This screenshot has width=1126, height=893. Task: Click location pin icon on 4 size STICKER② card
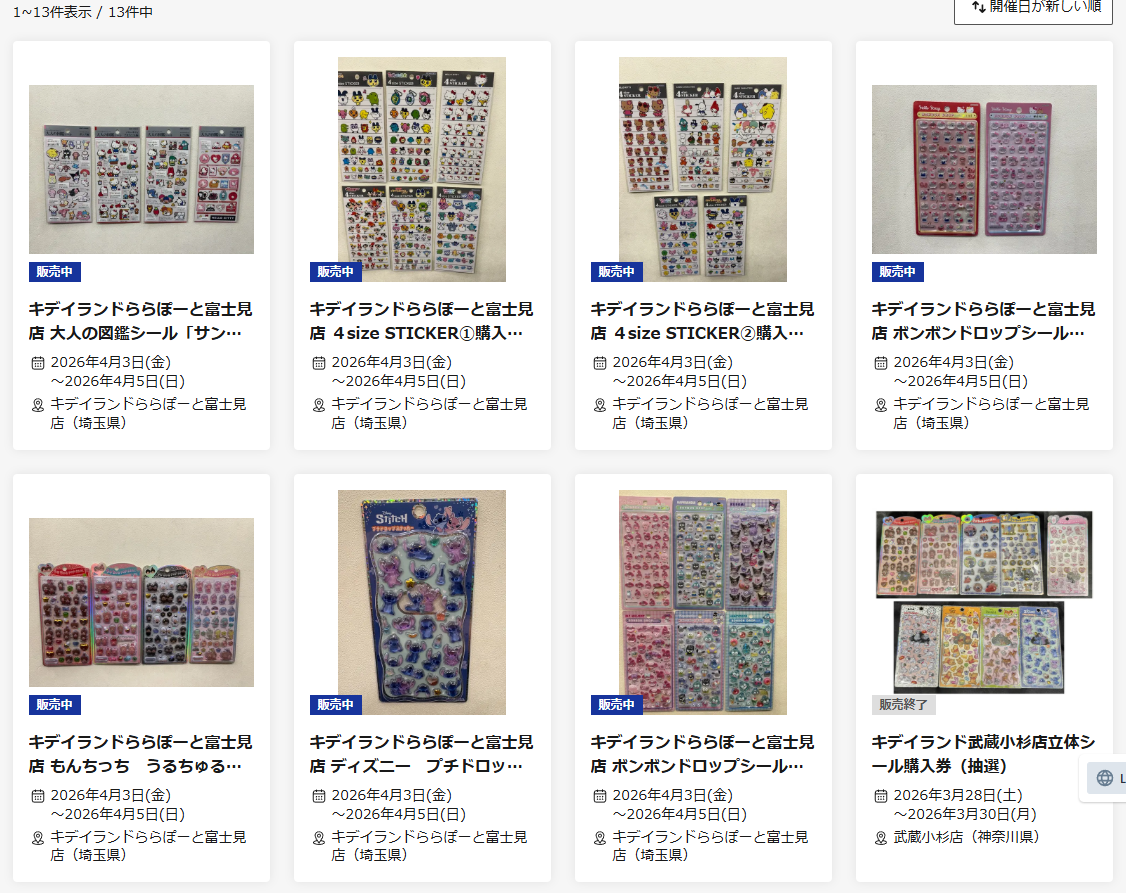tap(600, 405)
